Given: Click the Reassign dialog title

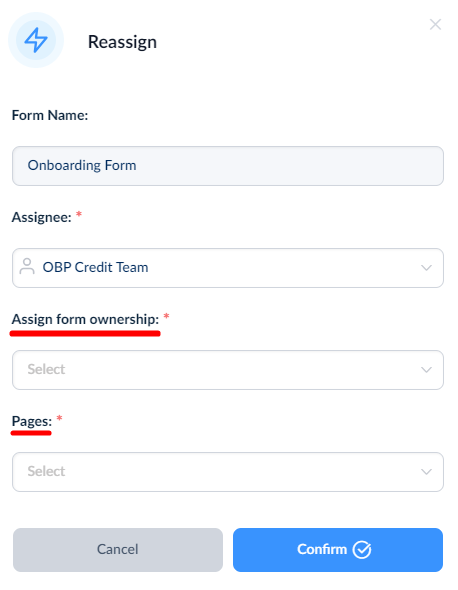Looking at the screenshot, I should coord(122,42).
